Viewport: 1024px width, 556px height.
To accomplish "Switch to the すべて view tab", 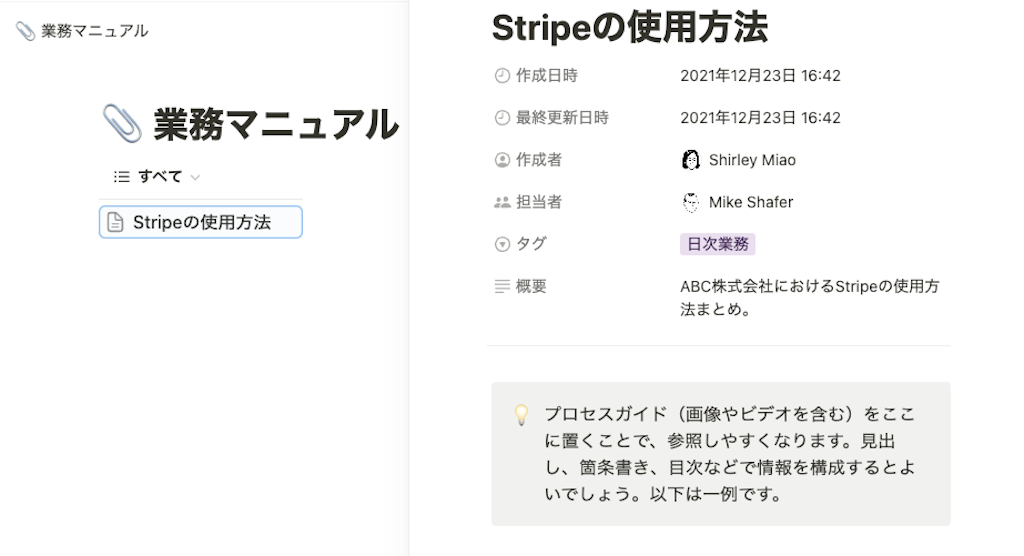I will 160,176.
